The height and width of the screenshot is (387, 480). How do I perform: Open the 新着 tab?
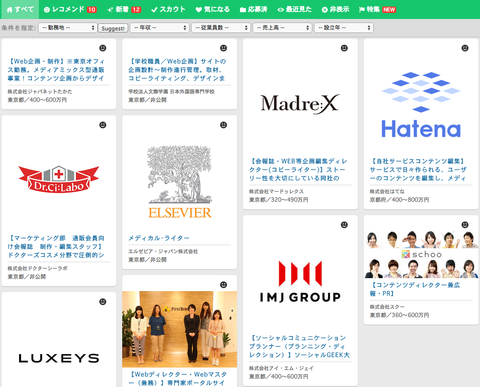pos(124,9)
